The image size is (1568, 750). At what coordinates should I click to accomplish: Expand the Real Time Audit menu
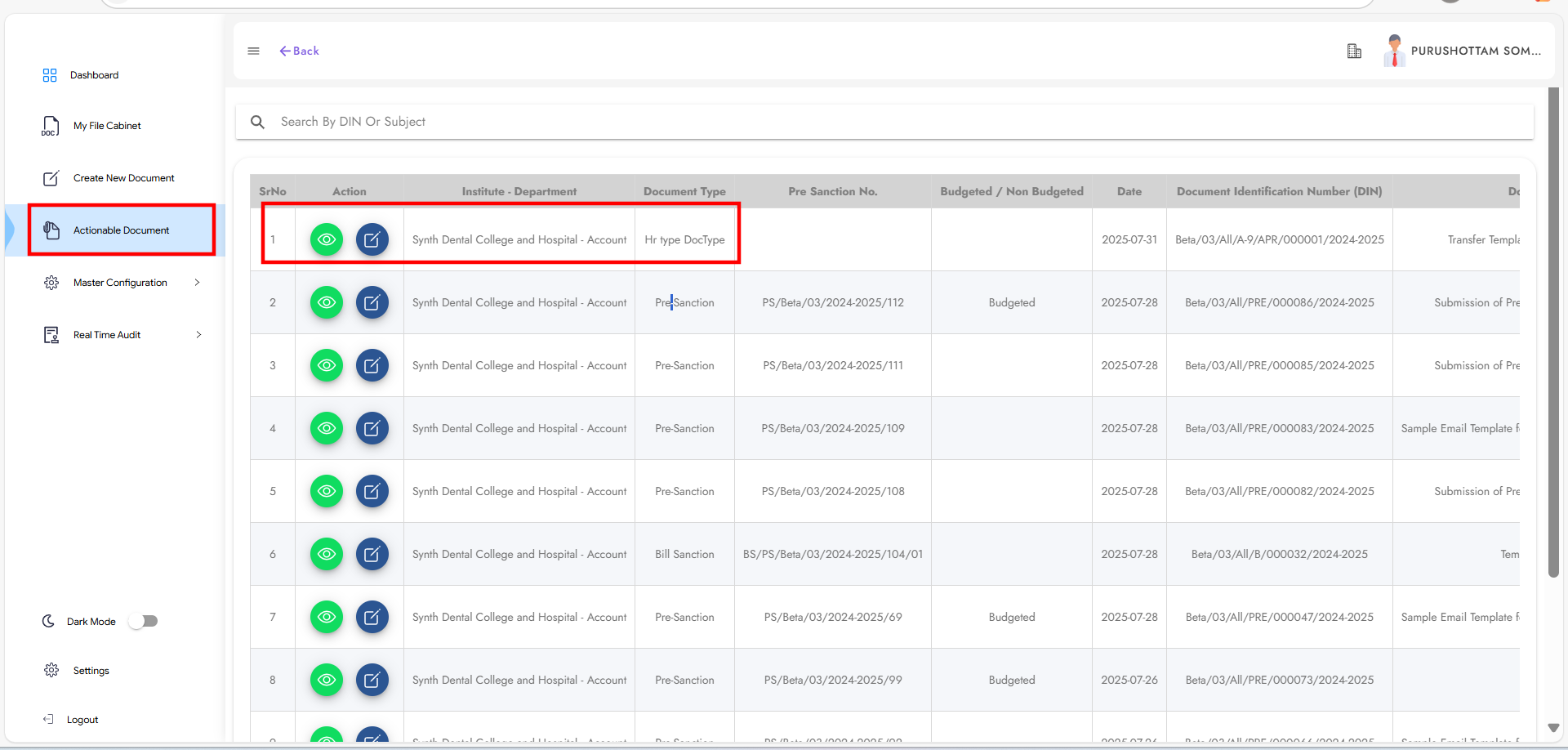pos(107,334)
